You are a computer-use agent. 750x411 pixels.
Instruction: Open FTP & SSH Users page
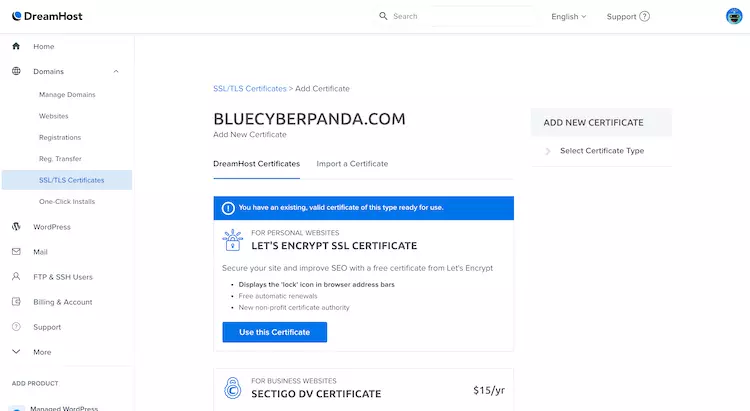tap(63, 277)
